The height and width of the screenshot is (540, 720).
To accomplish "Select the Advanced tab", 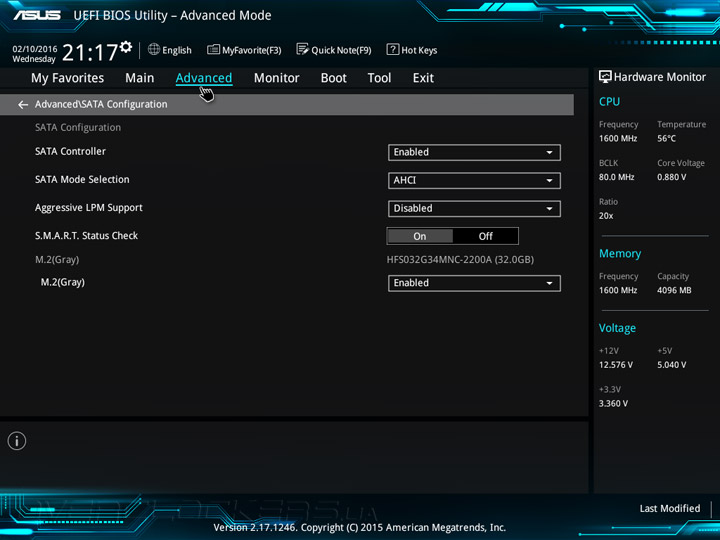I will pos(204,78).
